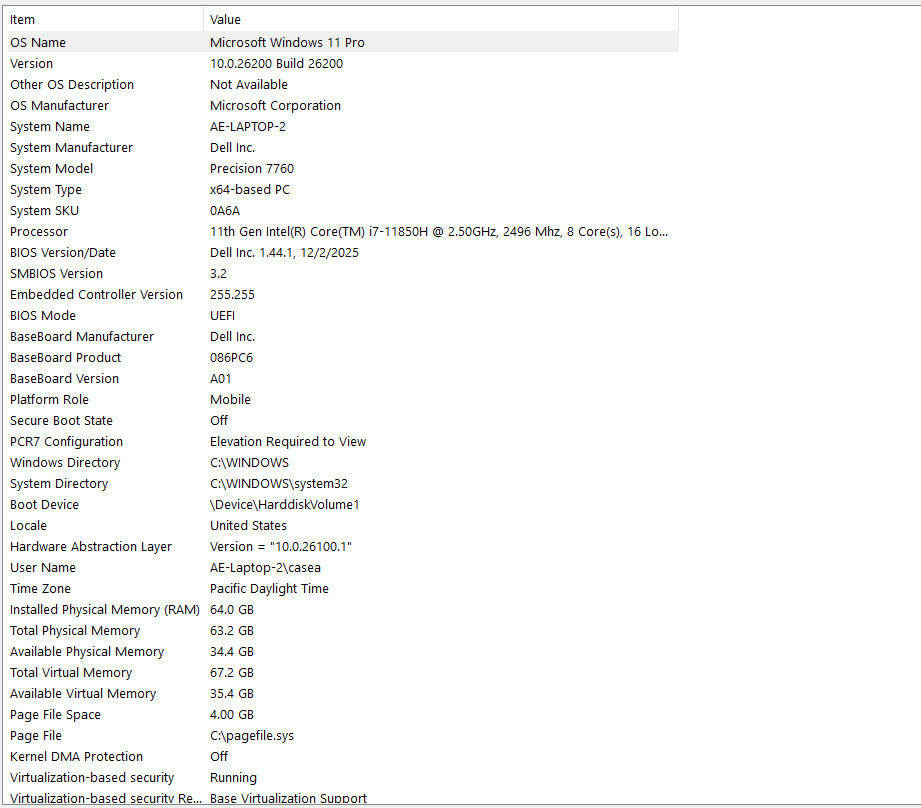
Task: Click the value United States
Action: point(248,526)
